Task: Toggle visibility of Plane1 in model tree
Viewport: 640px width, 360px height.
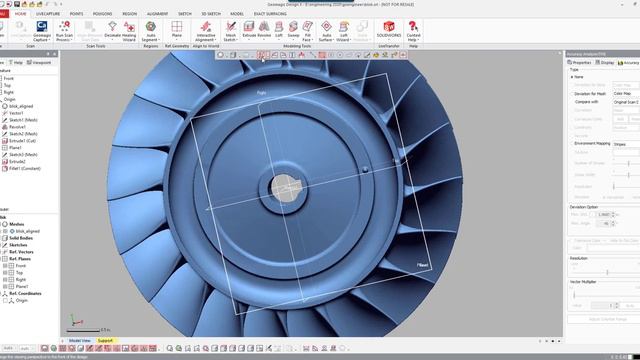Action: pos(5,287)
